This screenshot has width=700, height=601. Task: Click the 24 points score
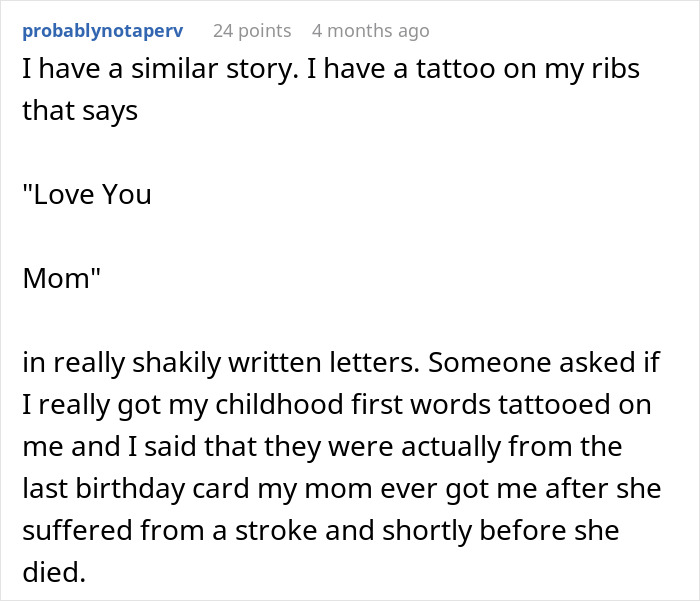tap(251, 31)
